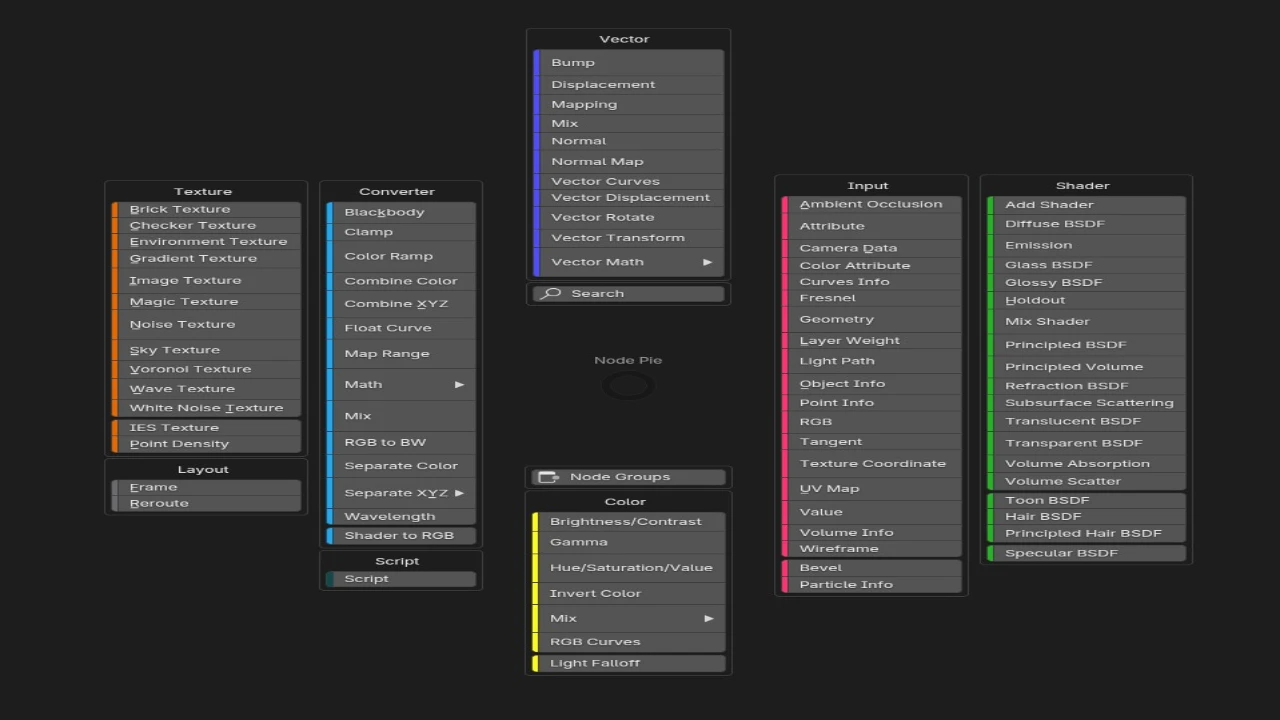Select Noise Texture from Texture list

tap(182, 325)
